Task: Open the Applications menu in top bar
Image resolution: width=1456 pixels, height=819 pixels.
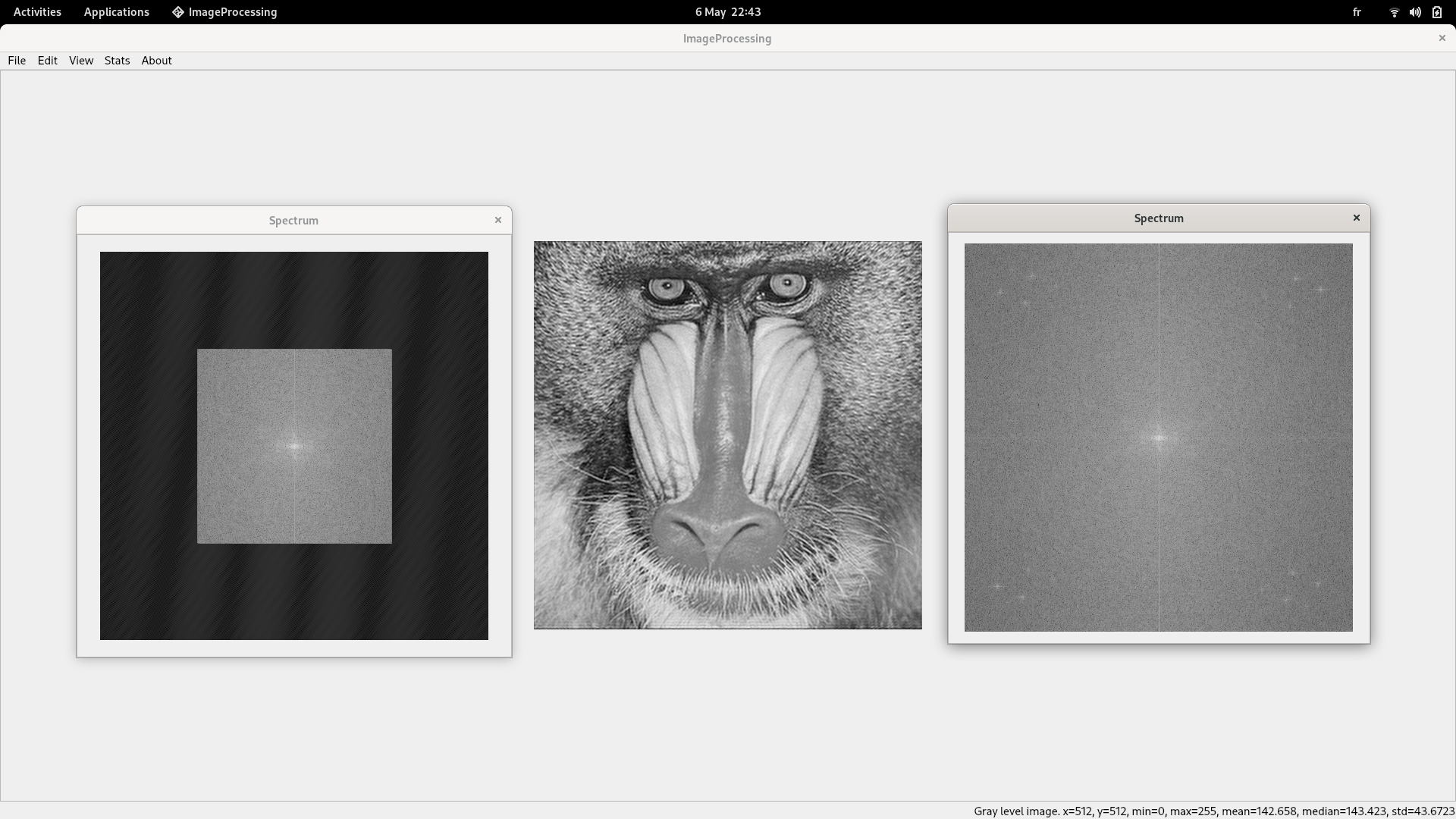Action: (x=116, y=12)
